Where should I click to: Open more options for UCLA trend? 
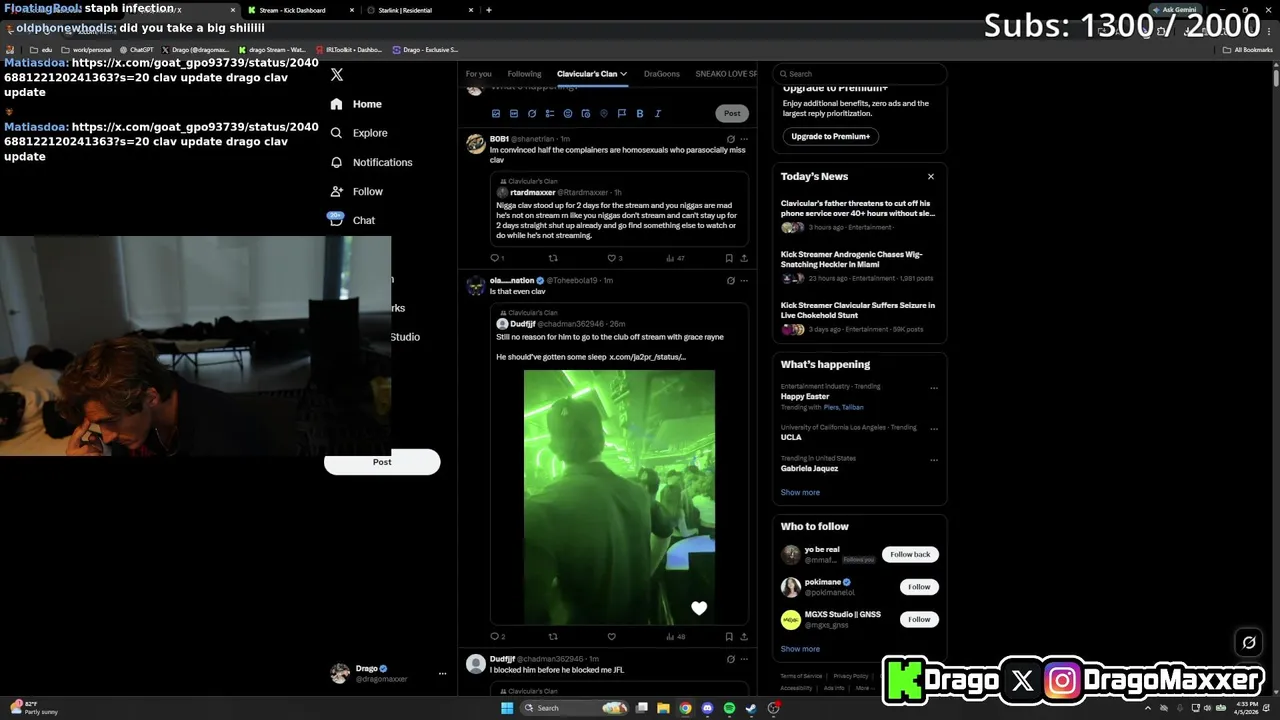point(934,428)
